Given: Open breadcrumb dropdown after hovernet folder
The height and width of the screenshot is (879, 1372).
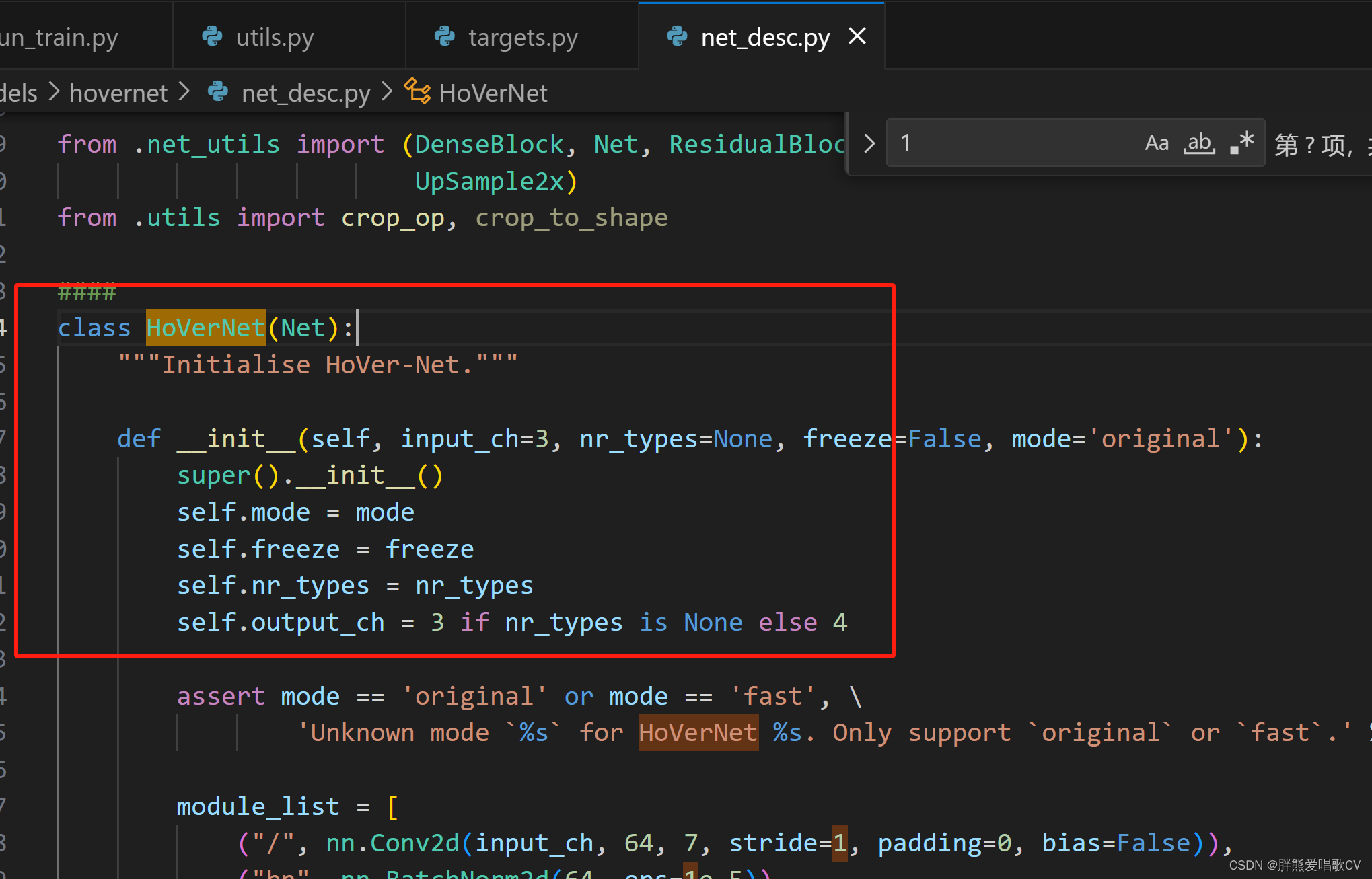Looking at the screenshot, I should (x=184, y=92).
